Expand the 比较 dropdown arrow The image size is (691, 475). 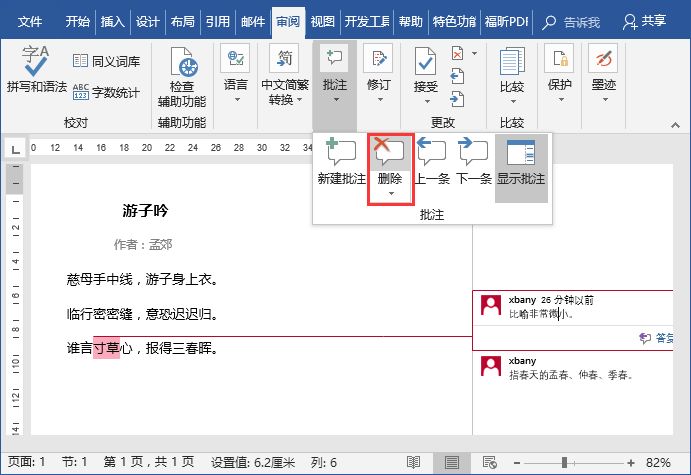(x=513, y=102)
